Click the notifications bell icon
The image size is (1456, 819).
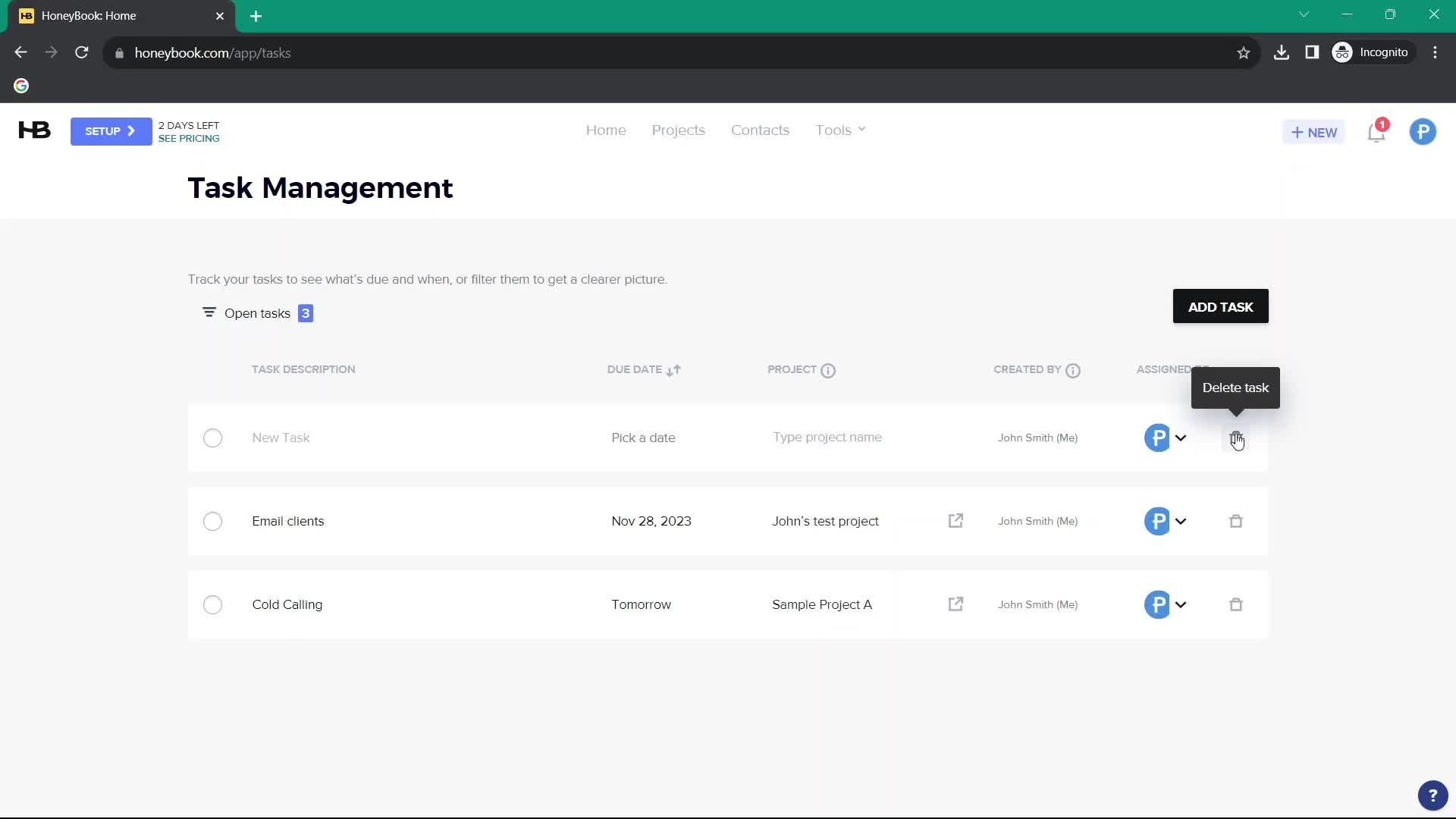tap(1377, 131)
